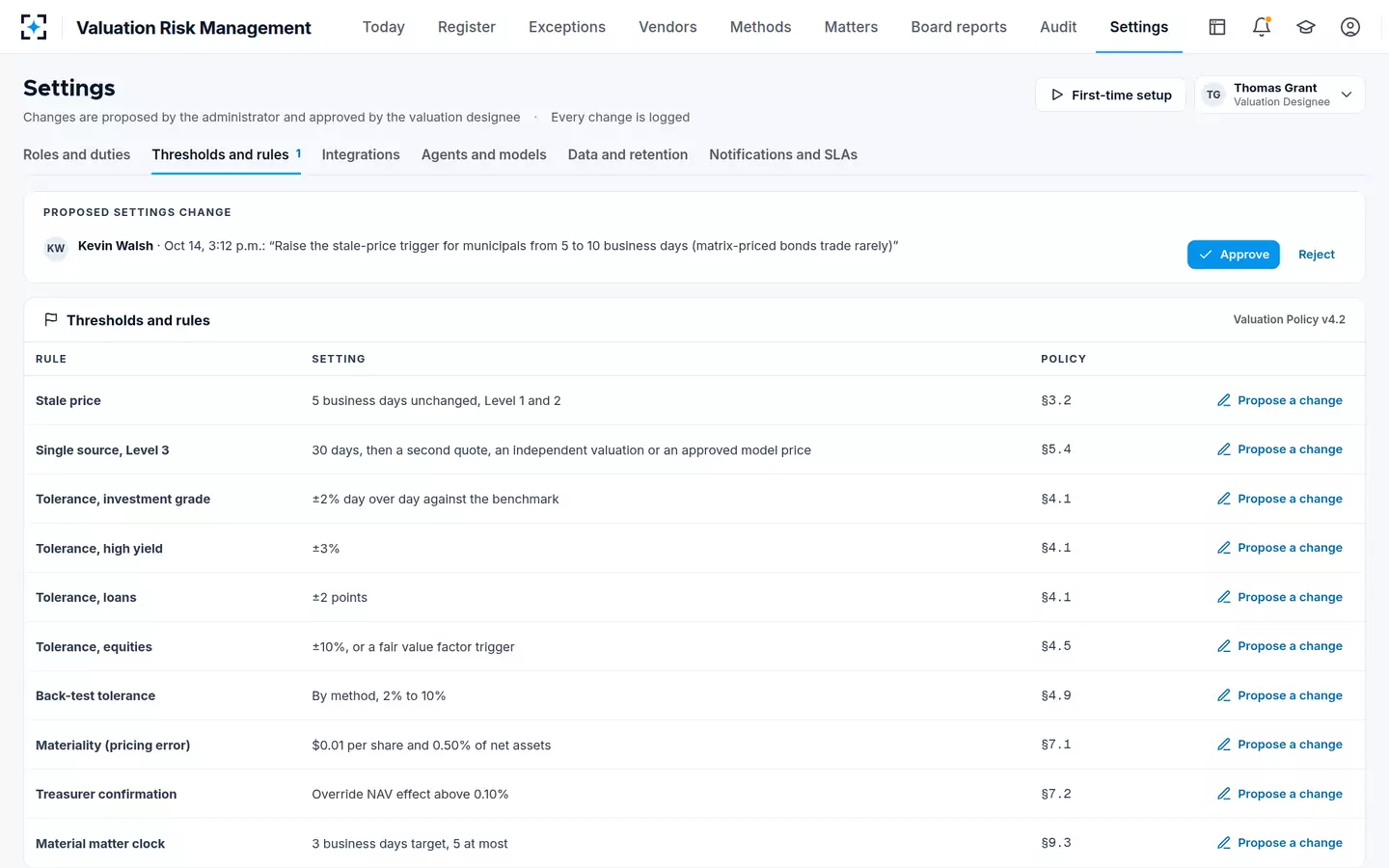Approve Kevin Walsh's proposed change
This screenshot has height=868, width=1389.
tap(1234, 255)
